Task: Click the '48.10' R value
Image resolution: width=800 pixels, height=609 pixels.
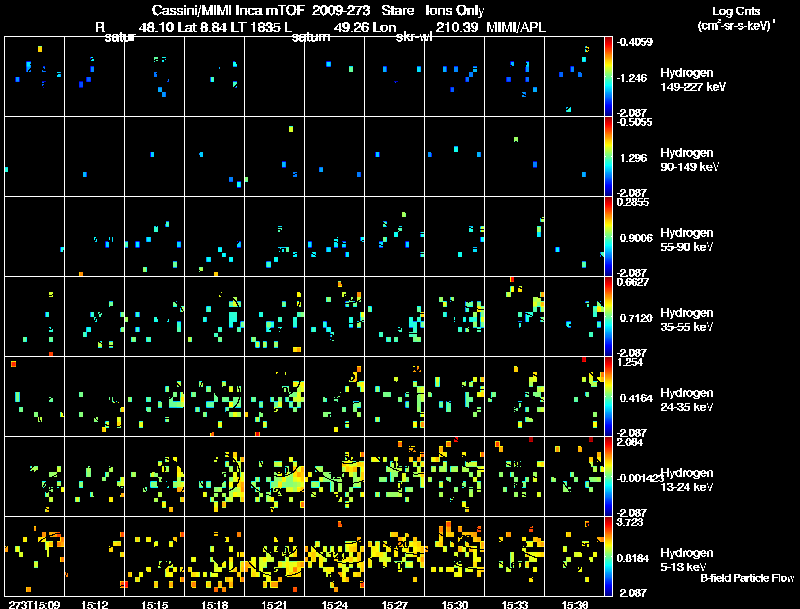Action: [x=156, y=28]
